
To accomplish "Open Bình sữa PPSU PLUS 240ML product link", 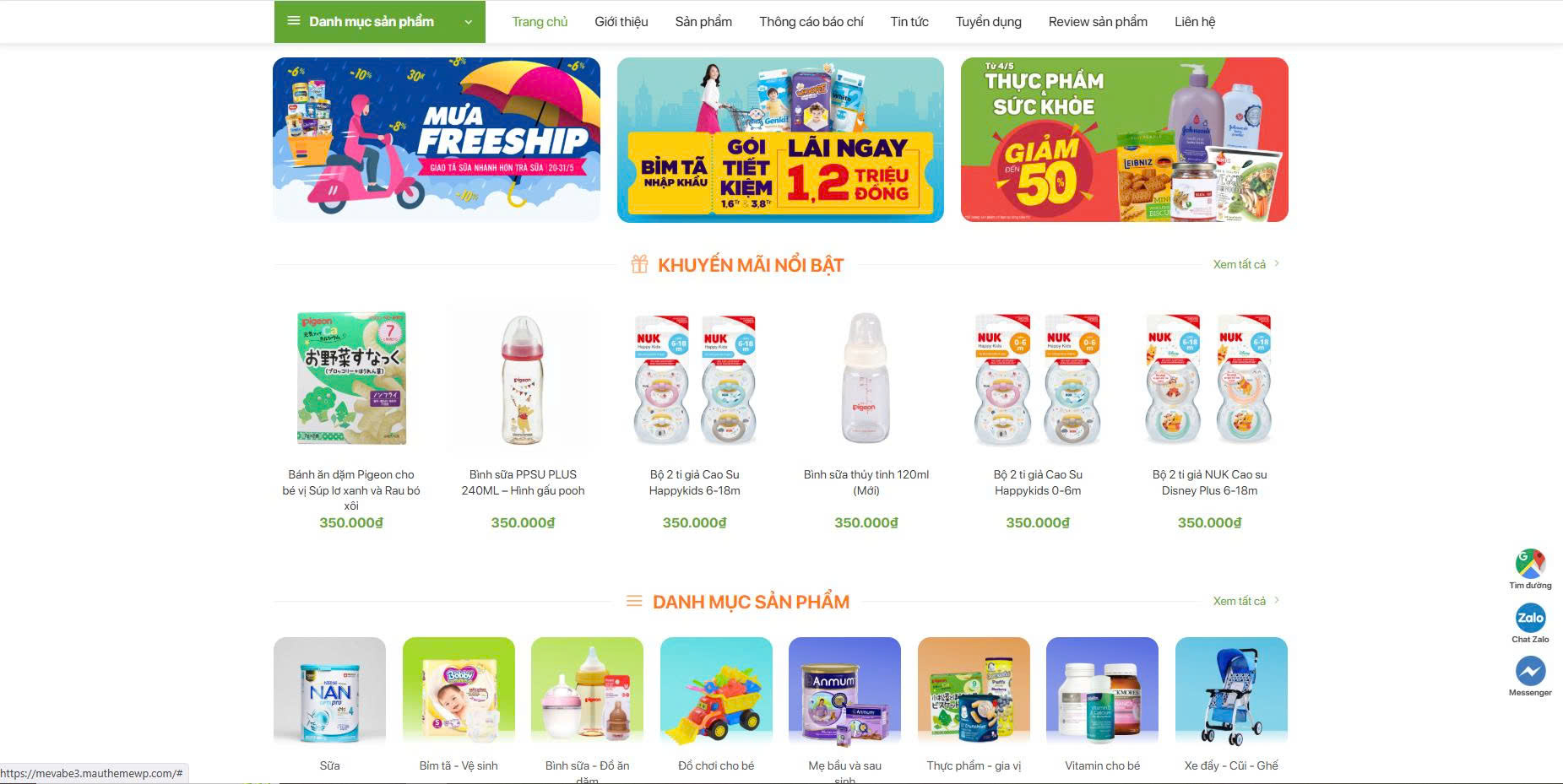I will [x=523, y=482].
